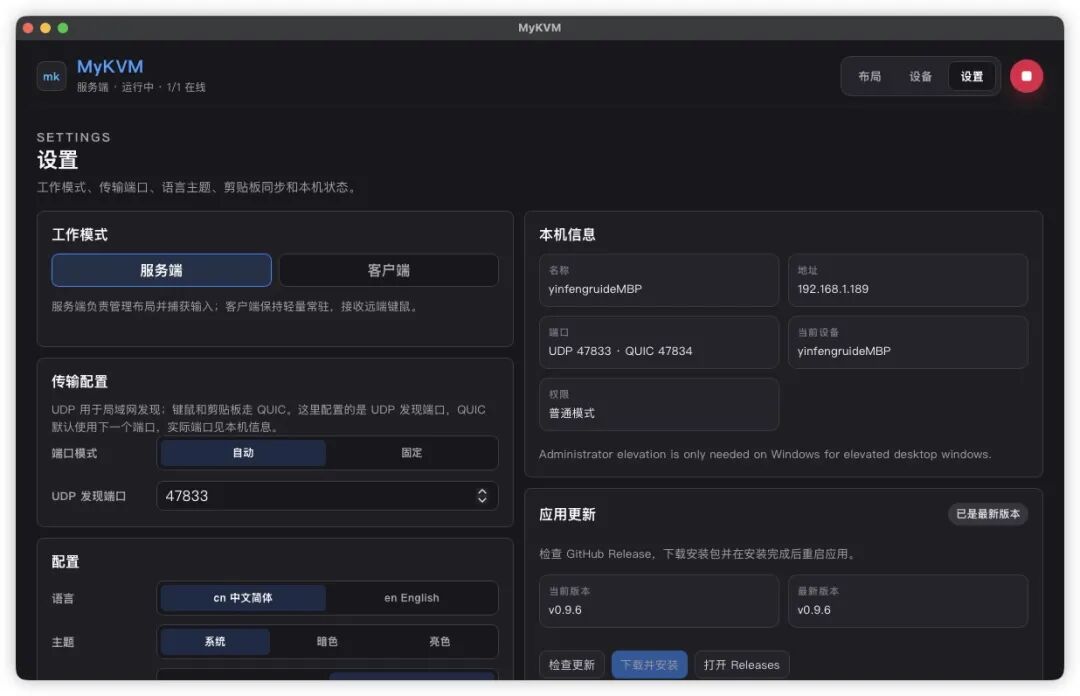Set port mode to 固定

(411, 453)
